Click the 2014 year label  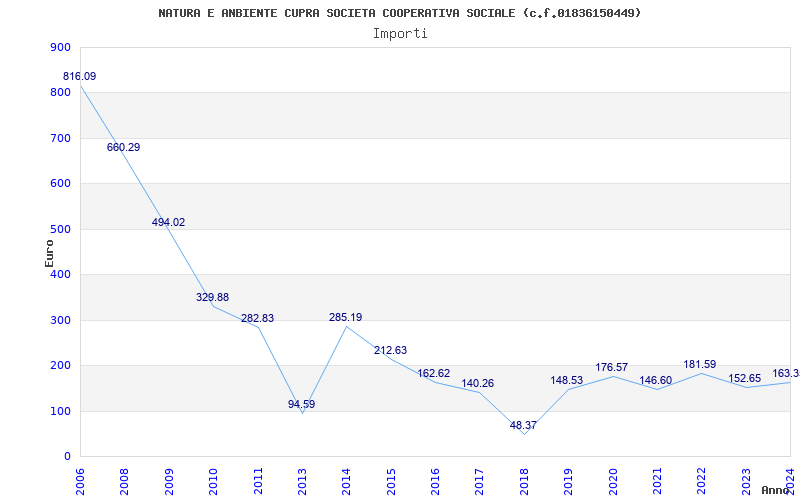346,481
